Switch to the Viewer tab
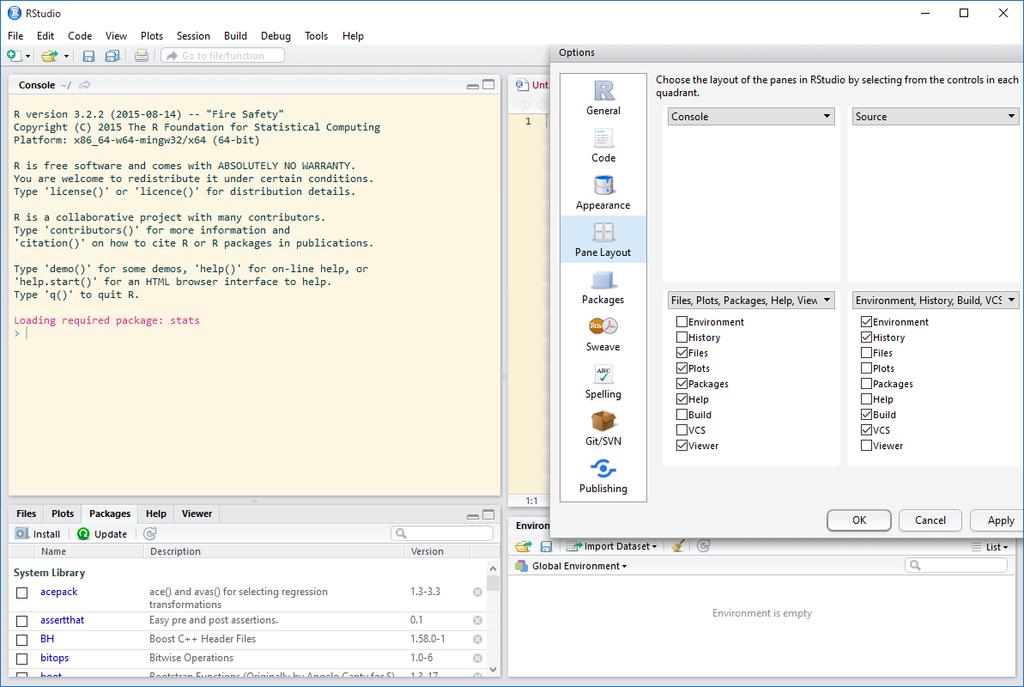Image resolution: width=1024 pixels, height=687 pixels. tap(197, 514)
